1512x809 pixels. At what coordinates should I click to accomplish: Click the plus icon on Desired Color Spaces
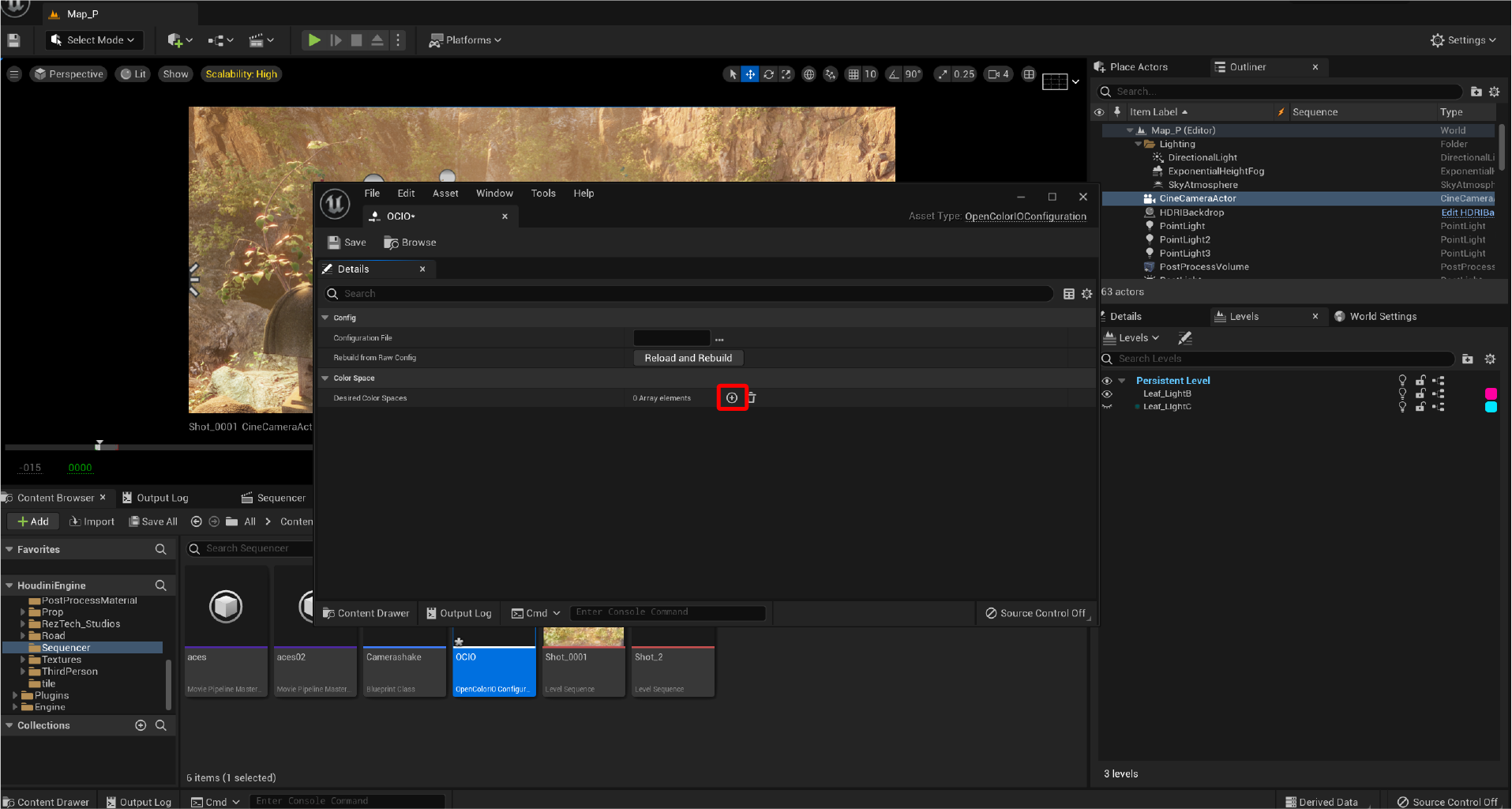click(x=731, y=397)
